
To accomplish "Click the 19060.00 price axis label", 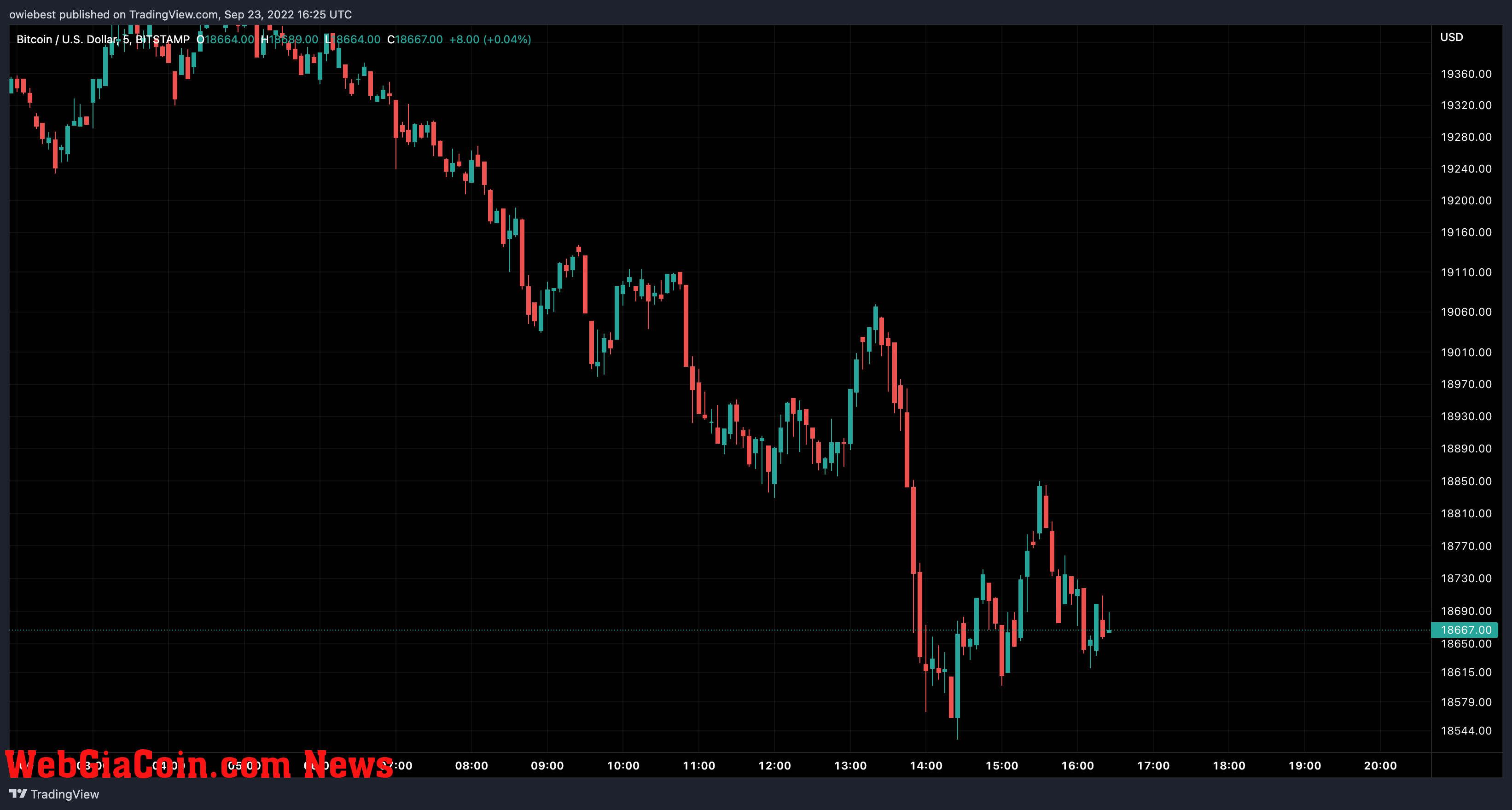I will click(1465, 312).
